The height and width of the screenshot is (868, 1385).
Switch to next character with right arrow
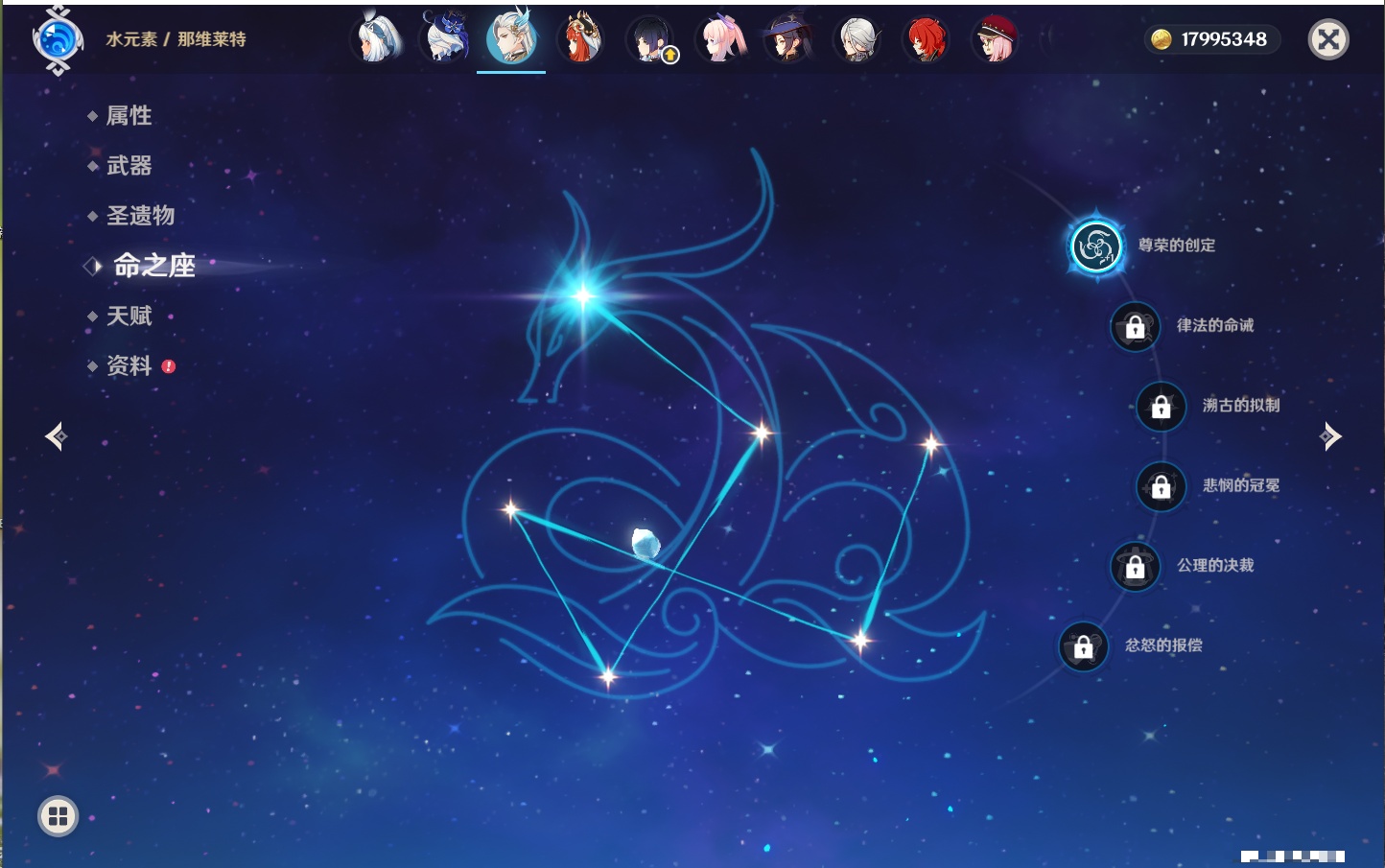[1330, 436]
